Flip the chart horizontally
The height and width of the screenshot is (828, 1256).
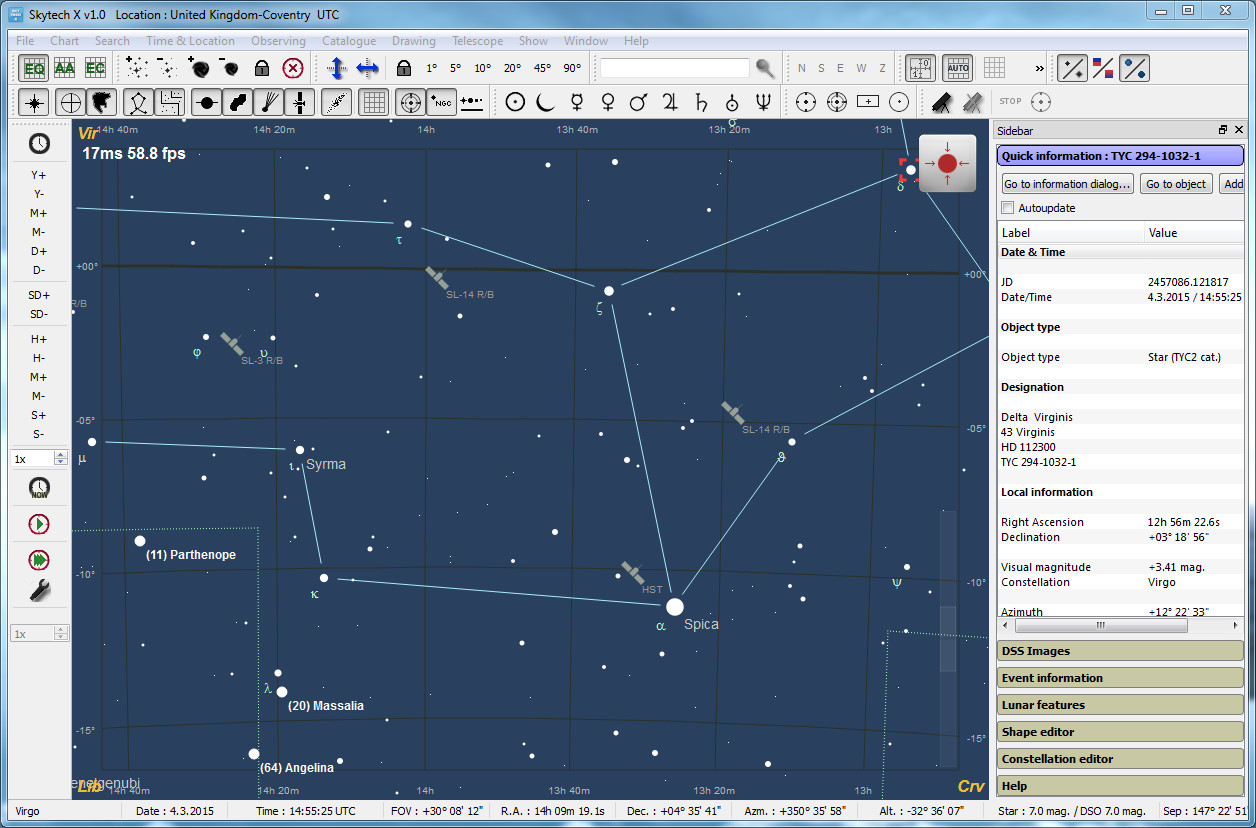tap(367, 68)
